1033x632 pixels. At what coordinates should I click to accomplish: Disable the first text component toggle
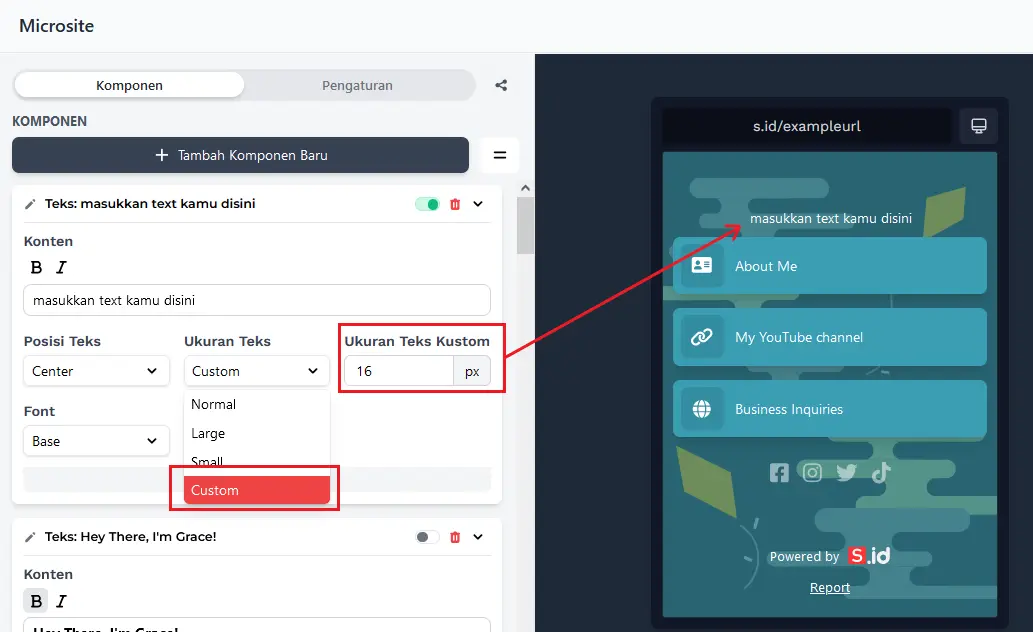click(x=427, y=204)
